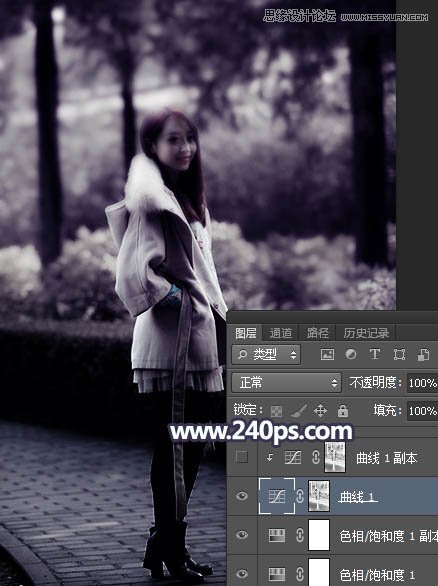This screenshot has width=438, height=586.
Task: Select layer name 曲线 1 副本
Action: 386,458
